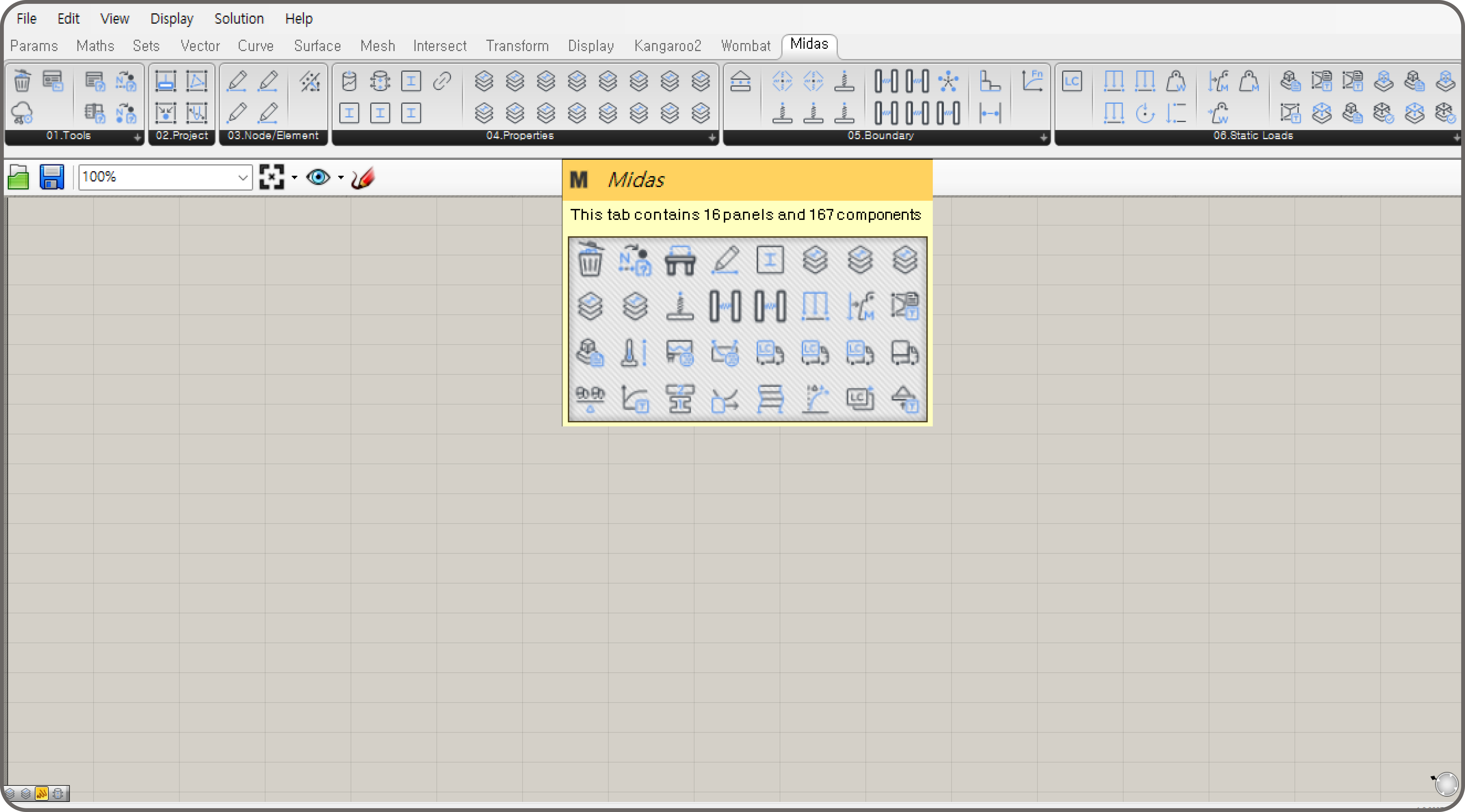Select the framed triangle icon in 02.Project
Viewport: 1465px width, 812px height.
(x=197, y=81)
